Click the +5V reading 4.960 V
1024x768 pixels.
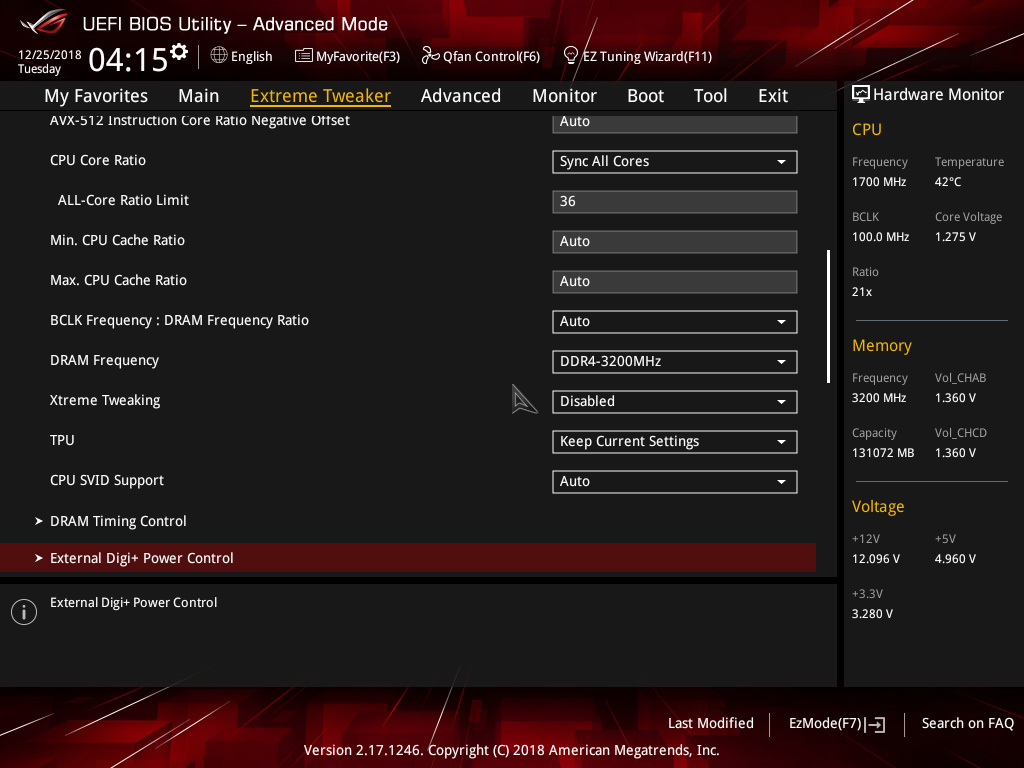point(955,558)
